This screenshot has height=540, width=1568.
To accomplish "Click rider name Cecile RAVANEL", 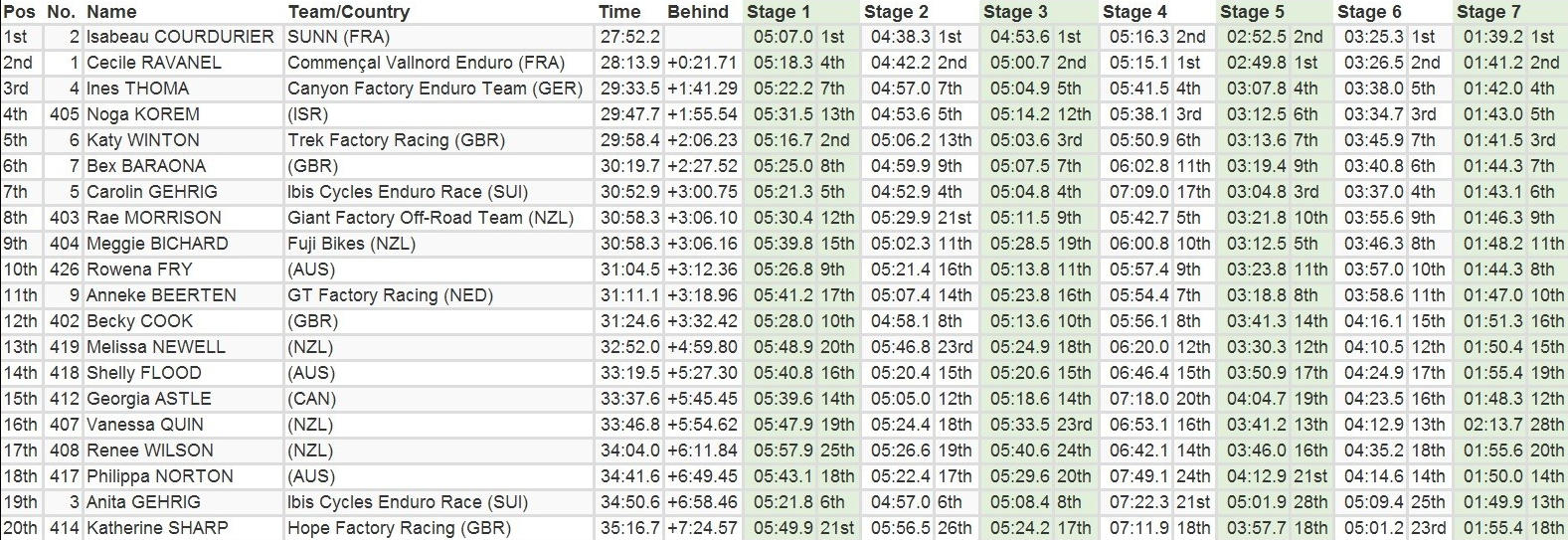I will pyautogui.click(x=154, y=63).
